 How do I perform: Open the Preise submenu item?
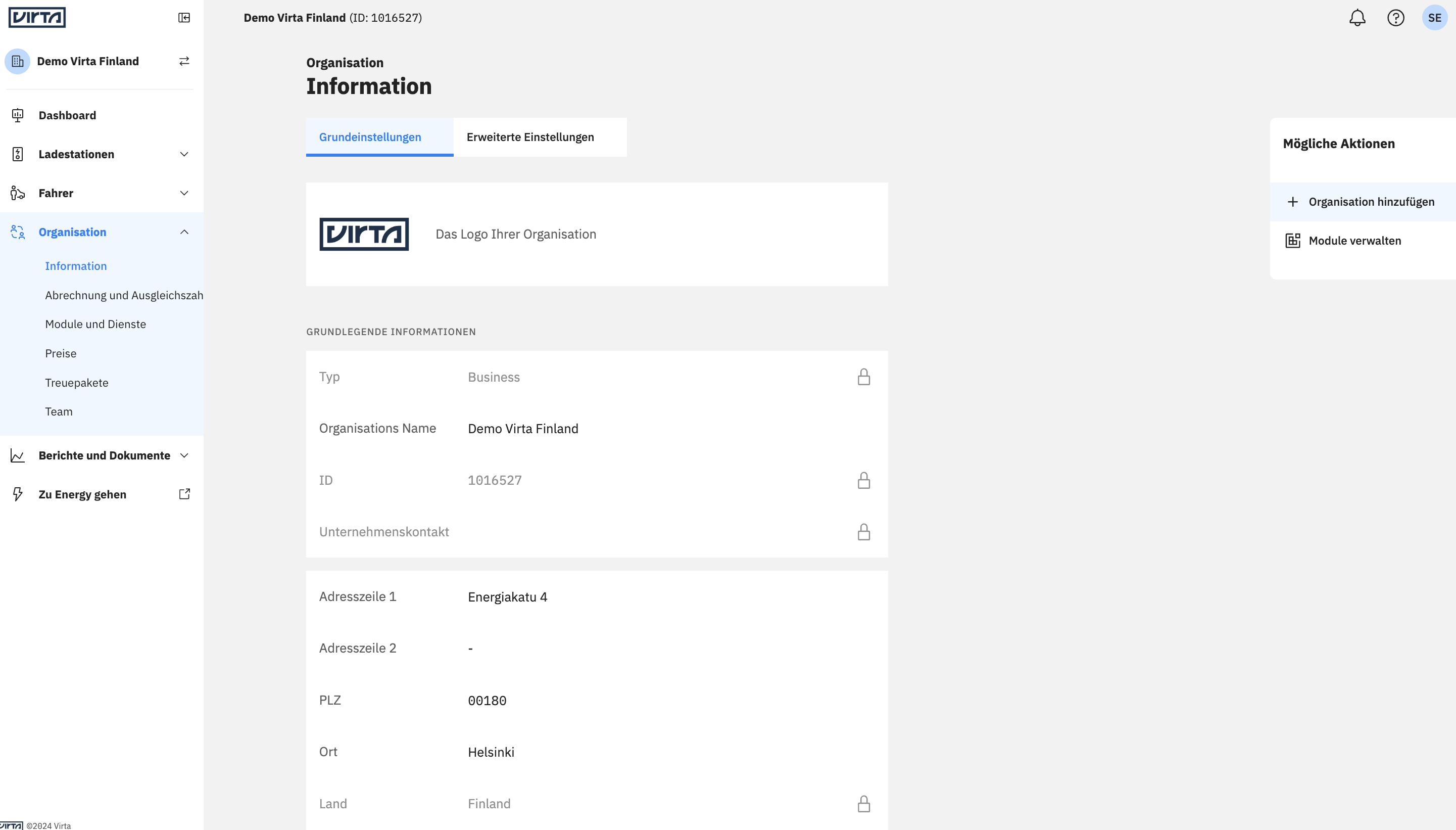point(61,353)
